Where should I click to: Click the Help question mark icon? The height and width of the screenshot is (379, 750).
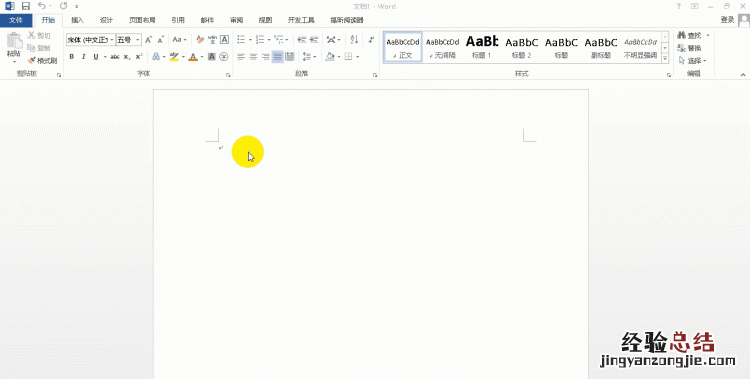678,6
